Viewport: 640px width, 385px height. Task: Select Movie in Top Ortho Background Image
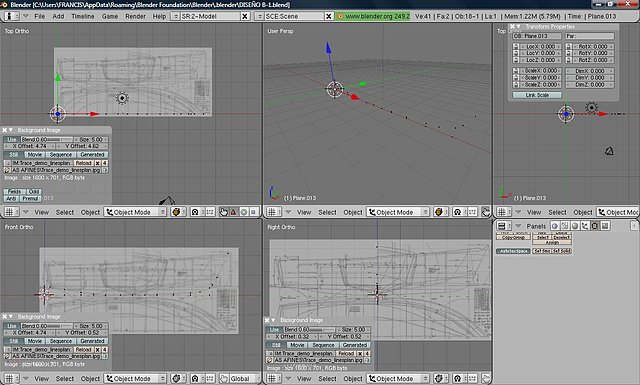click(35, 155)
